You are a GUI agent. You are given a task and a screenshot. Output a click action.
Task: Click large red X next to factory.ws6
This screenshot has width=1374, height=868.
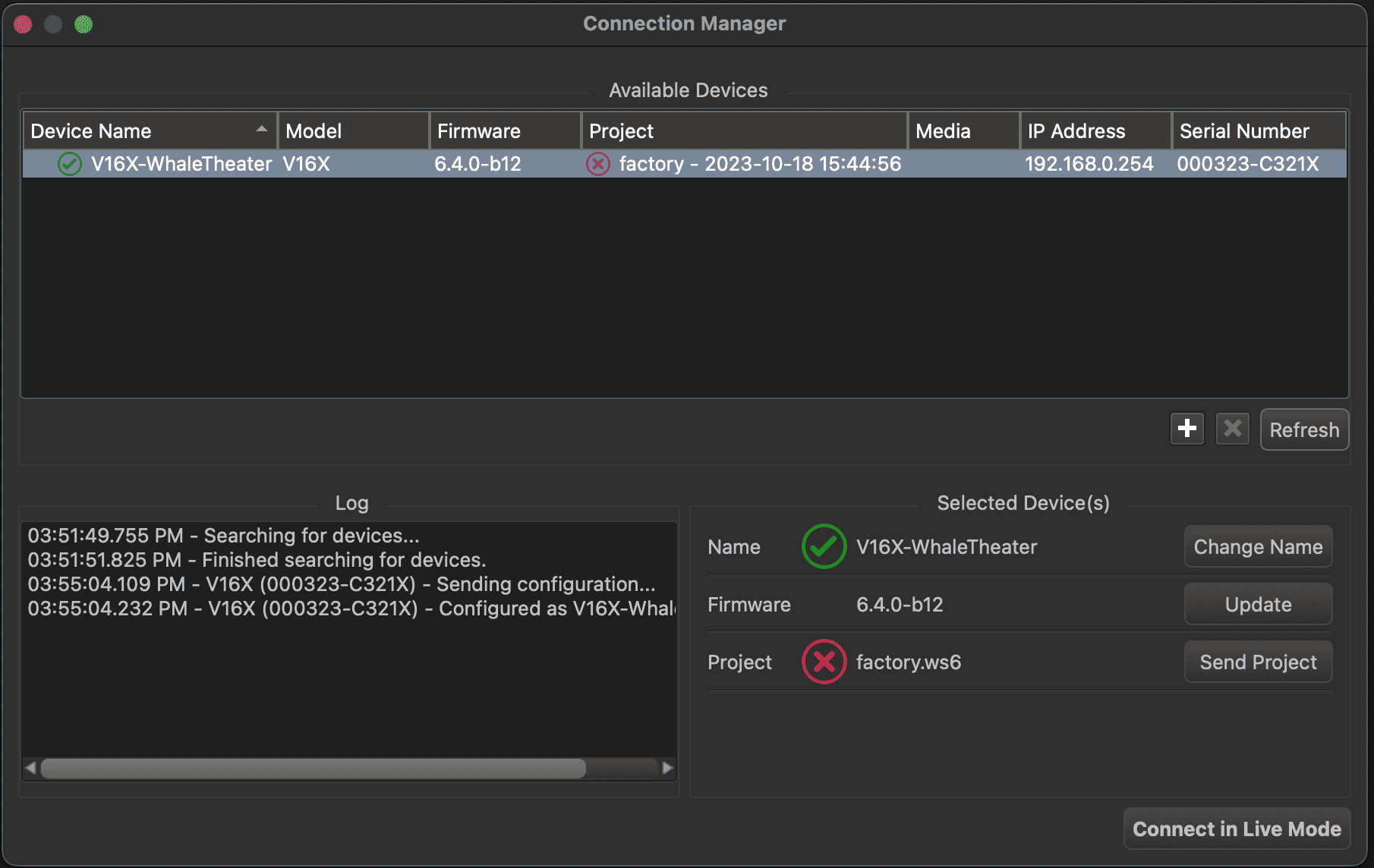pyautogui.click(x=824, y=662)
